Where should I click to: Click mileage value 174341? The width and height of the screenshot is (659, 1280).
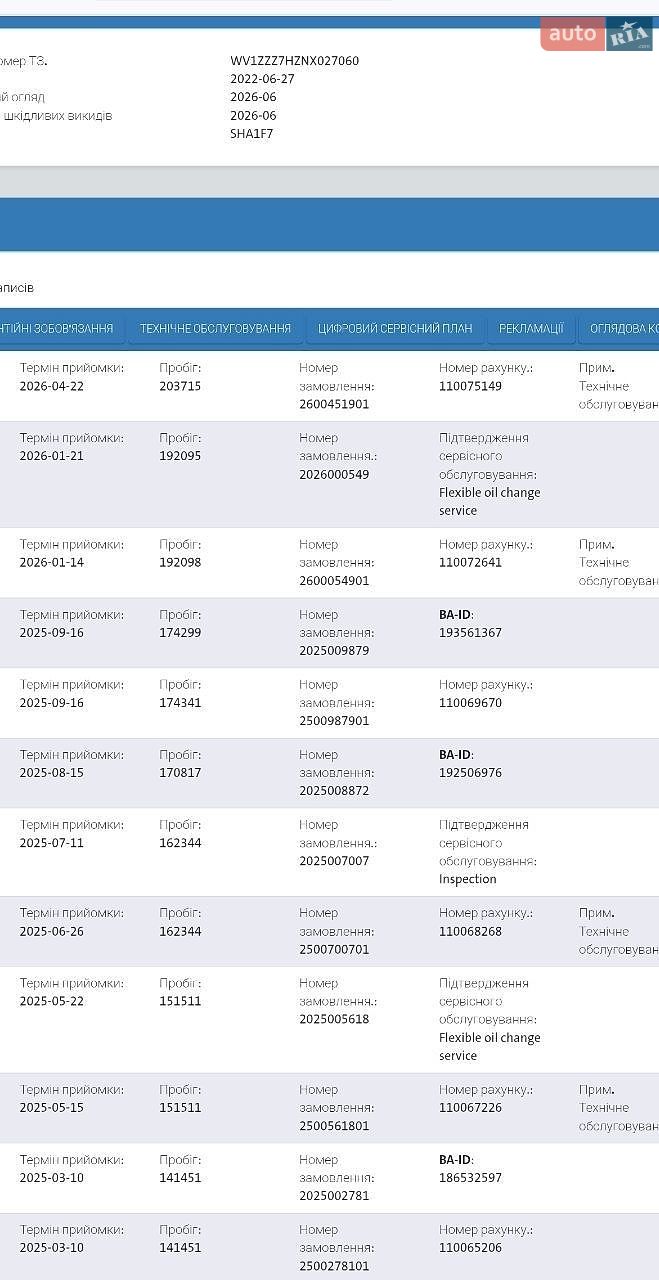coord(180,703)
